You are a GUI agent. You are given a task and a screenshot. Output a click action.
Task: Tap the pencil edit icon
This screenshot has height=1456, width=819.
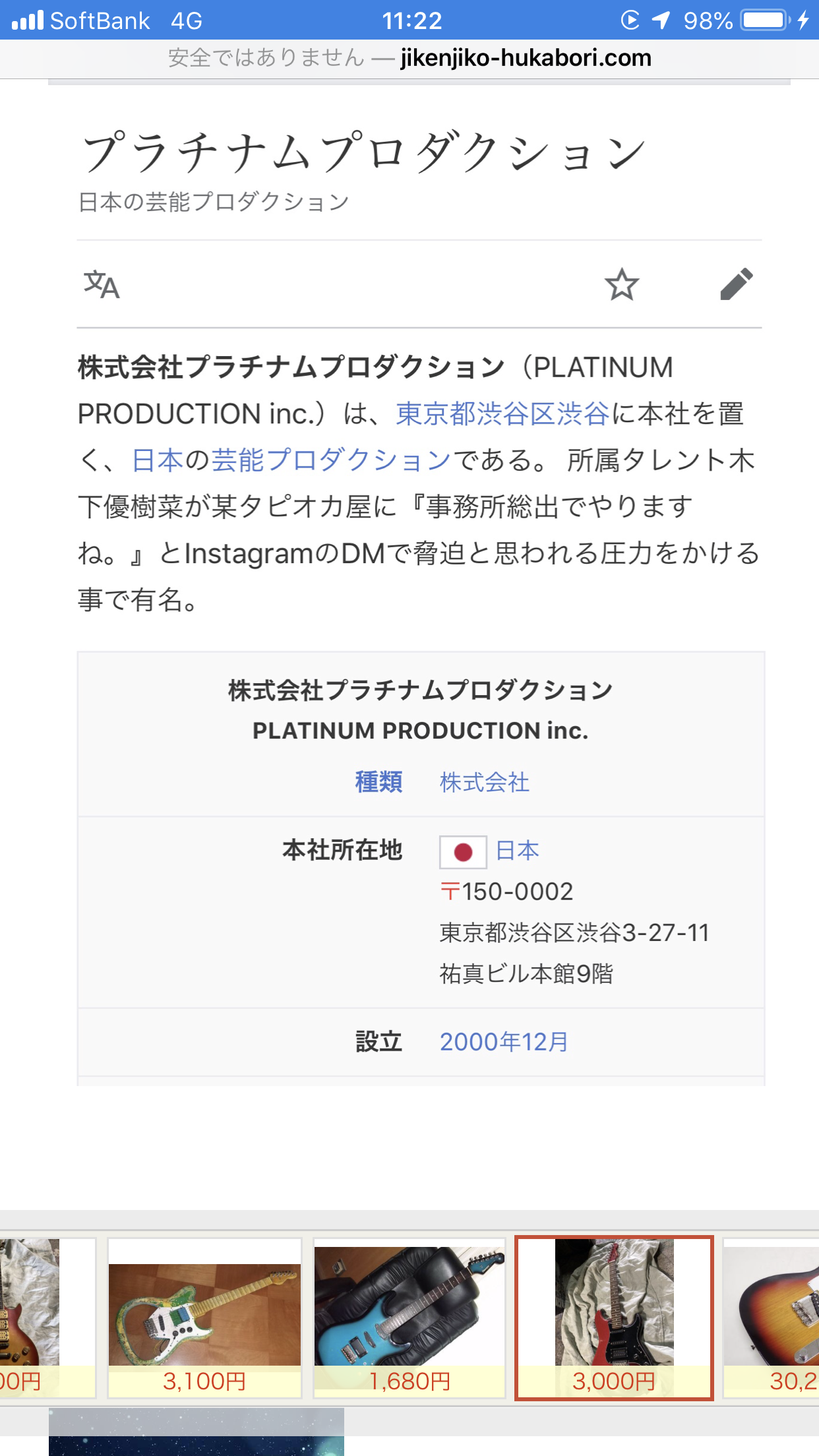coord(737,284)
